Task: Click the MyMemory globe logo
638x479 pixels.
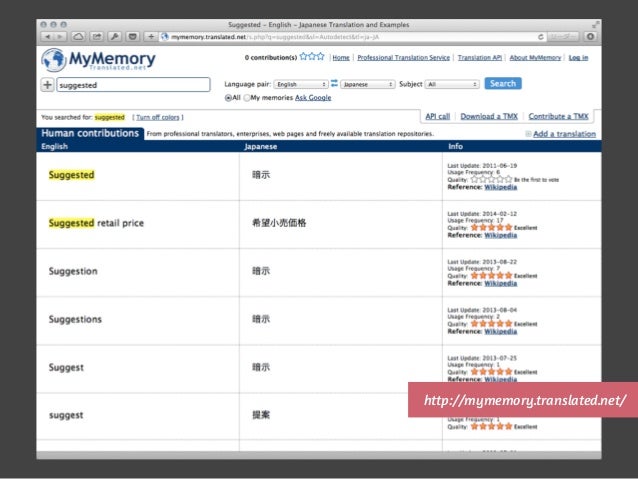Action: tap(54, 60)
